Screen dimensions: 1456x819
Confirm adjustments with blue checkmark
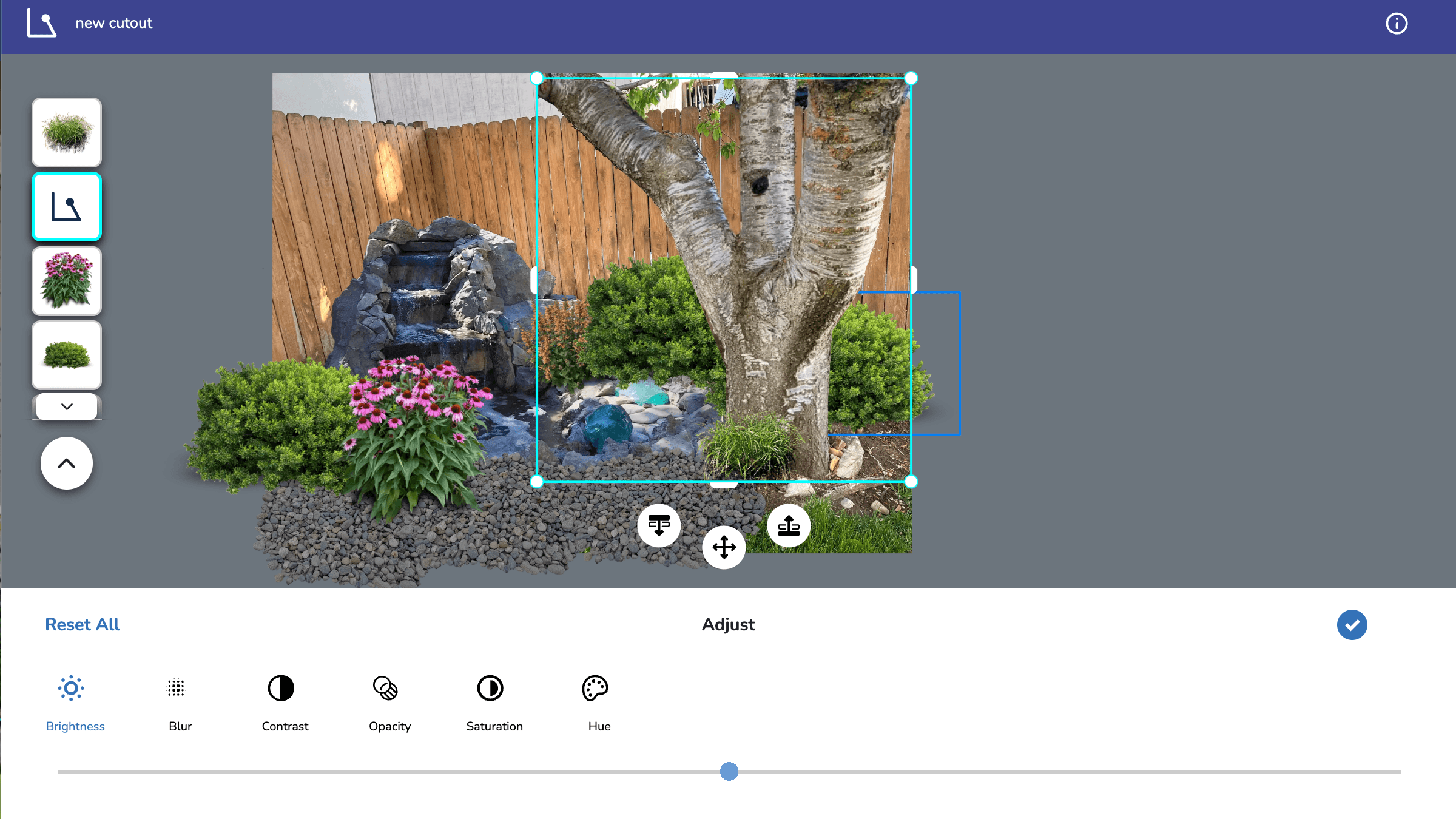tap(1352, 625)
